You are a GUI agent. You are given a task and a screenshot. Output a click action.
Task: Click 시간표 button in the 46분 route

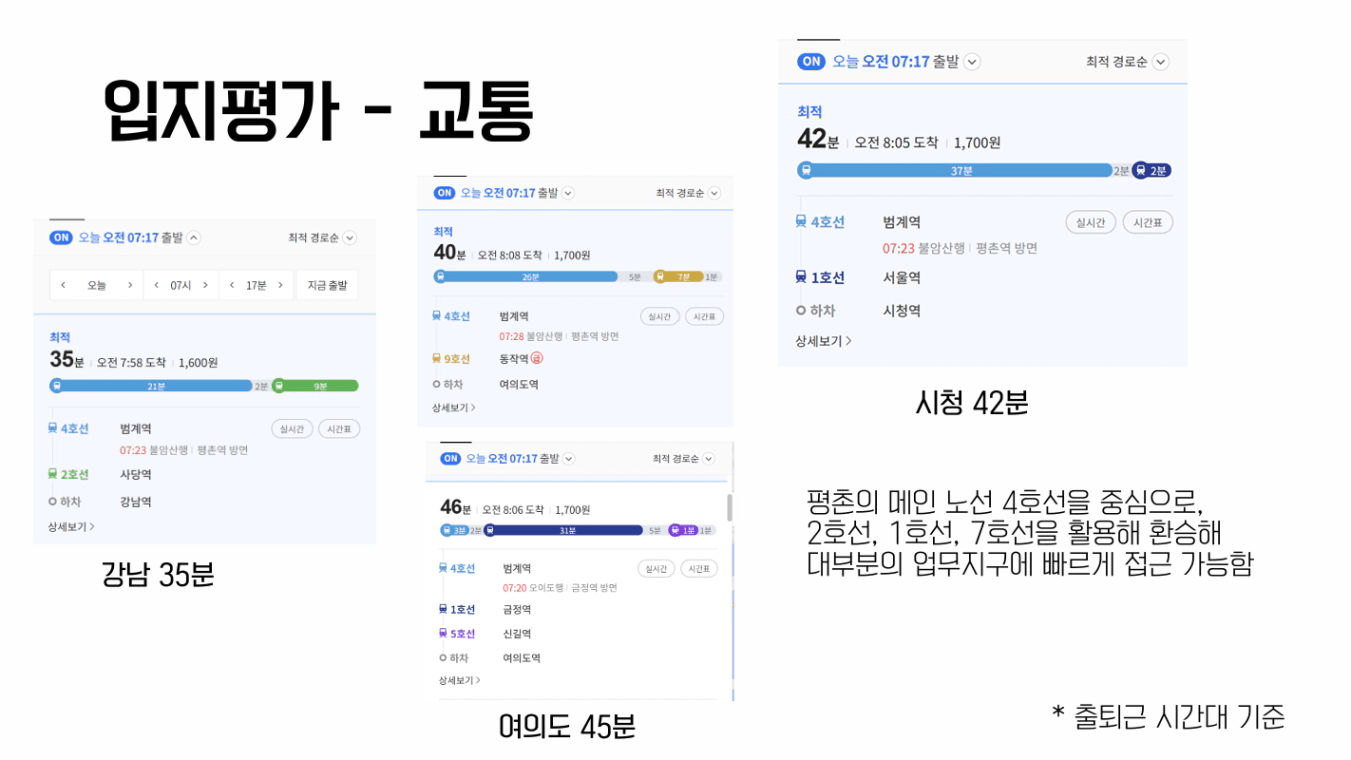click(699, 569)
